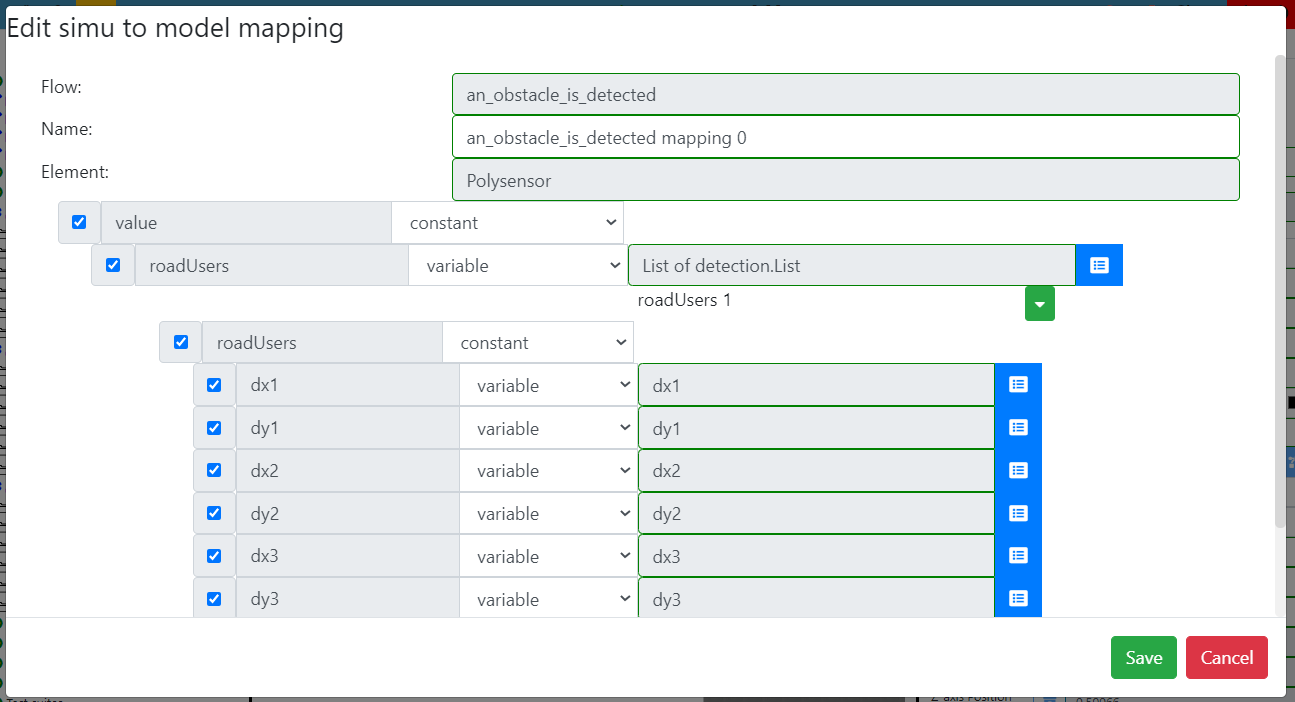
Task: Open variable list icon for dx3 row
Action: point(1018,556)
